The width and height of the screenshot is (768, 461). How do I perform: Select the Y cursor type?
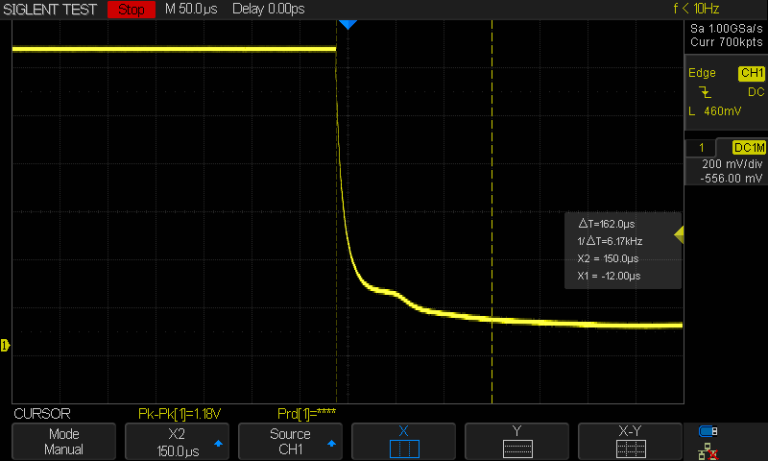click(517, 441)
